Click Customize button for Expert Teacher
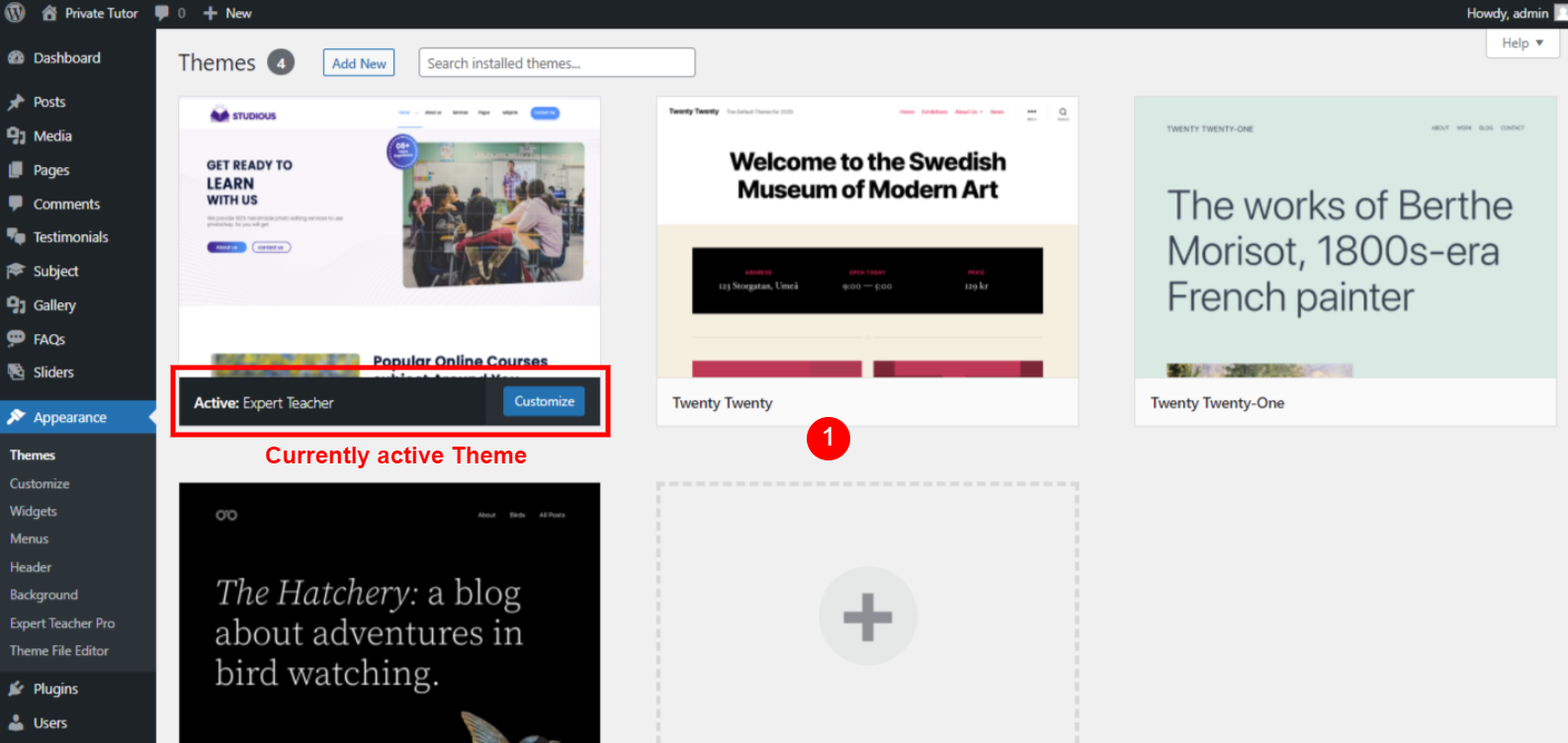This screenshot has width=1568, height=743. click(x=544, y=401)
